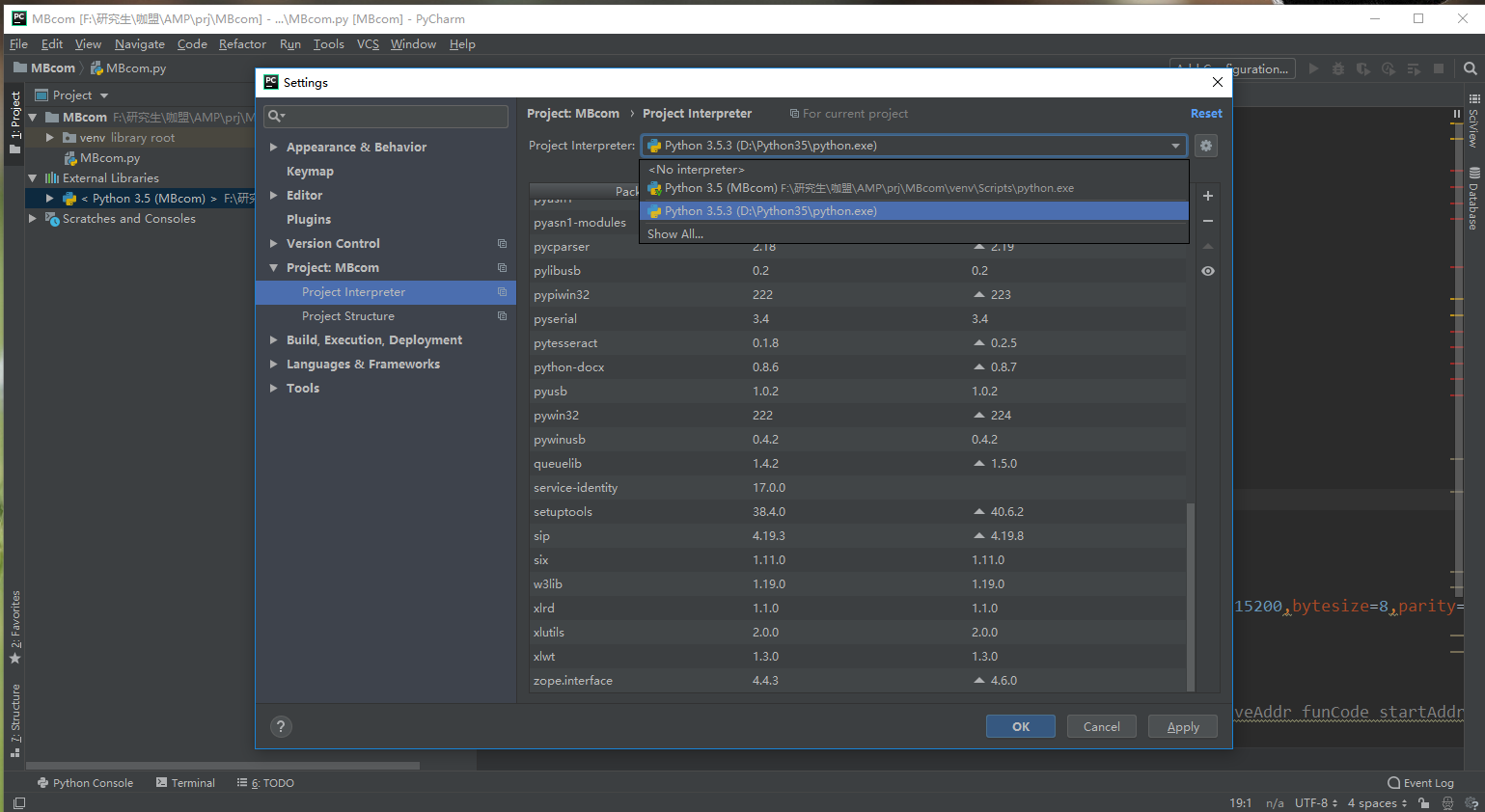
Task: Click the Reset link
Action: (1206, 114)
